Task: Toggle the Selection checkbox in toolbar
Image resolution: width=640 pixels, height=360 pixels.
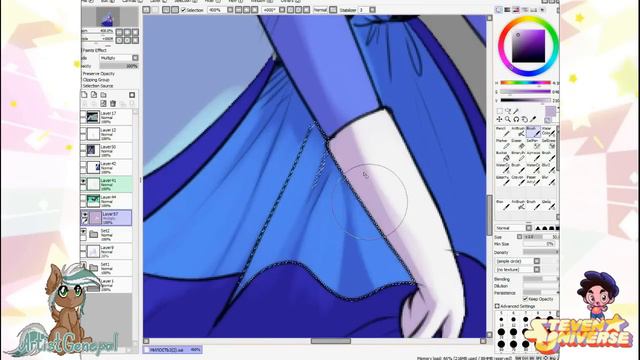Action: click(183, 10)
